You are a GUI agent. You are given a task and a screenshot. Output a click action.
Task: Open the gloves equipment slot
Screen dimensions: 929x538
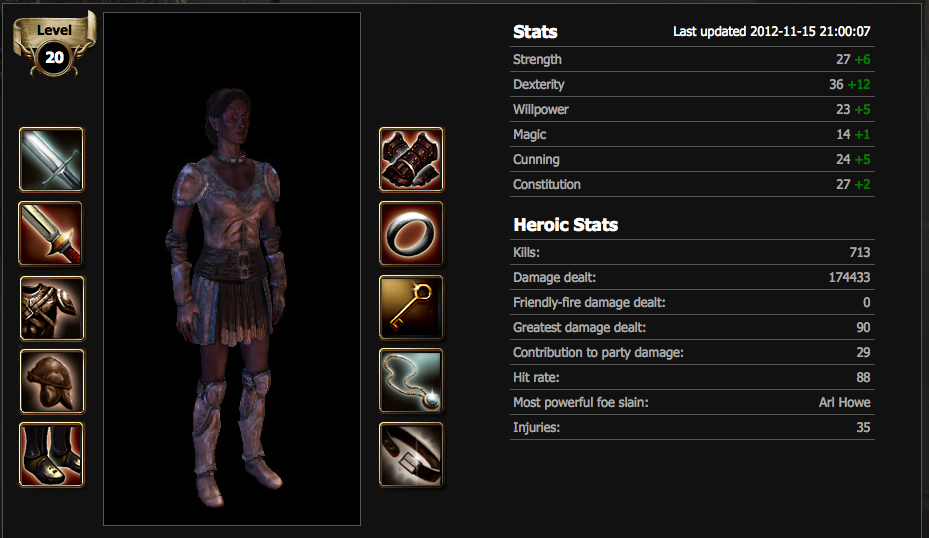click(411, 160)
